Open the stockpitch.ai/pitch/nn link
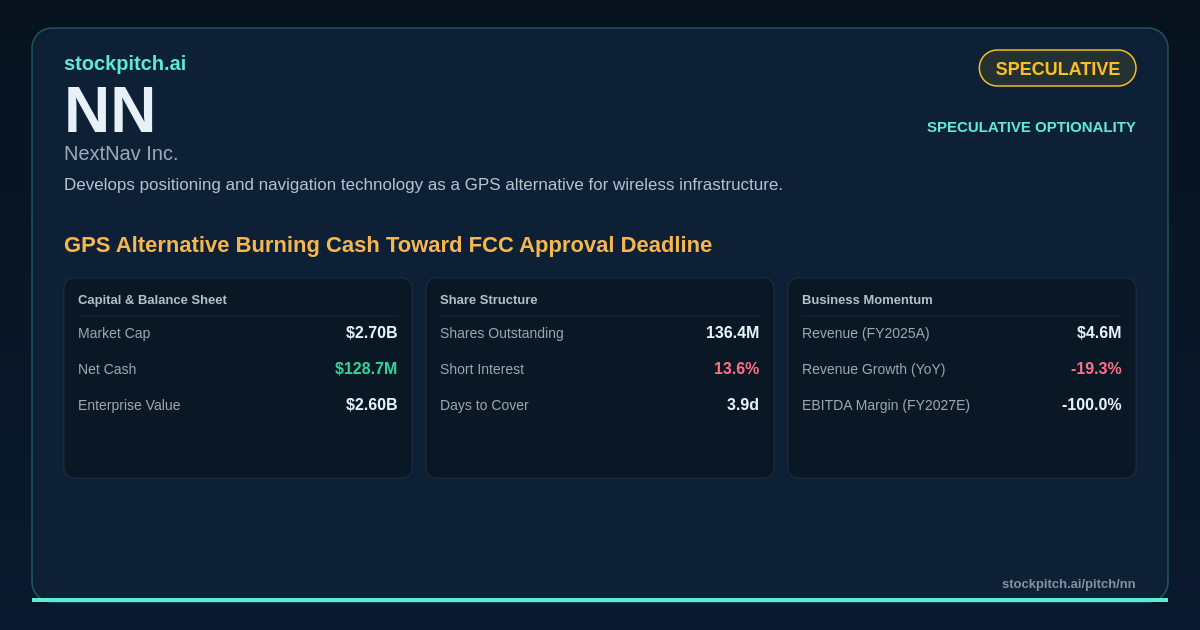1200x630 pixels. [x=1069, y=583]
